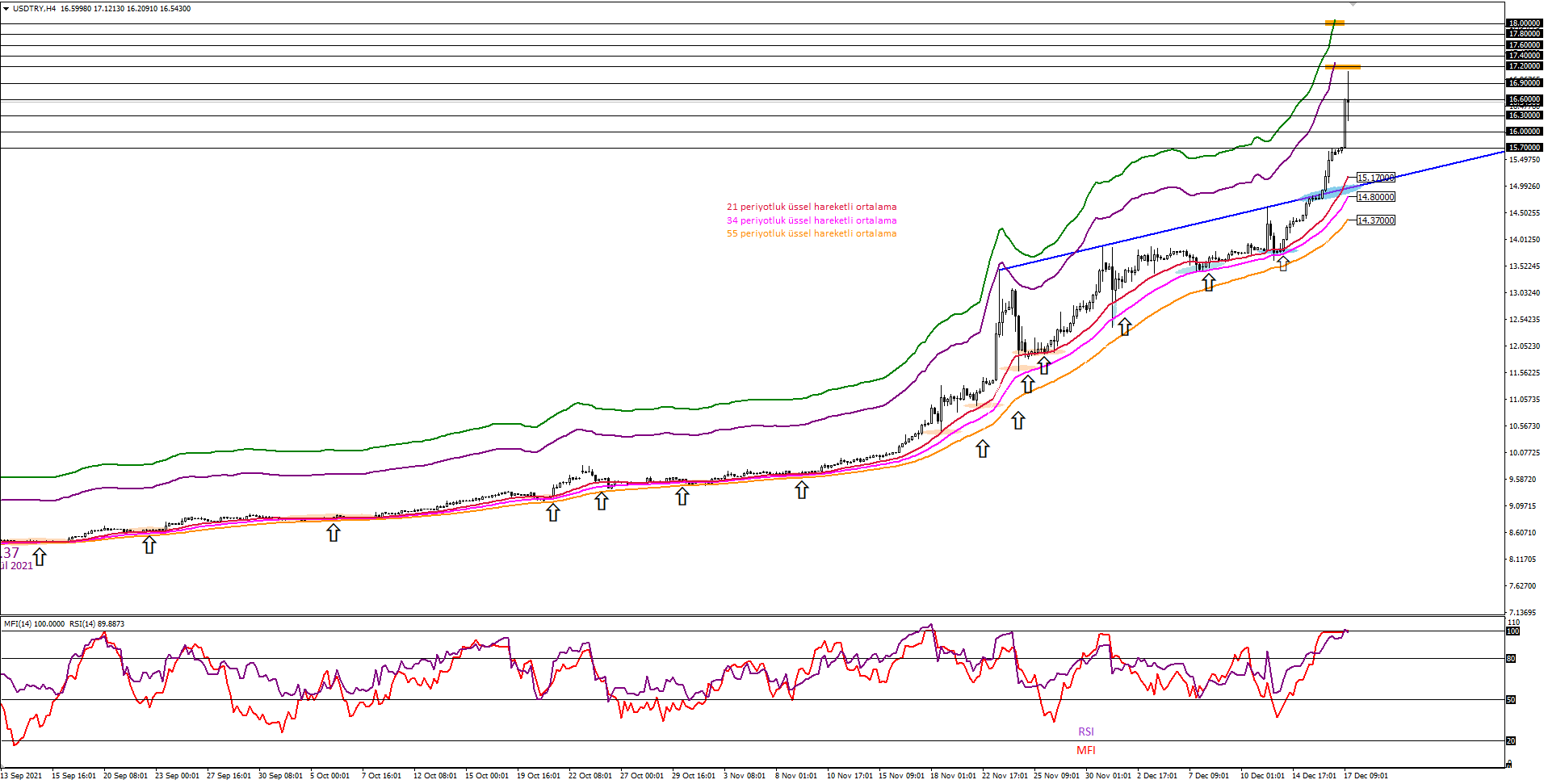Click the 18.00000 price level tag
The height and width of the screenshot is (784, 1544).
(1524, 23)
